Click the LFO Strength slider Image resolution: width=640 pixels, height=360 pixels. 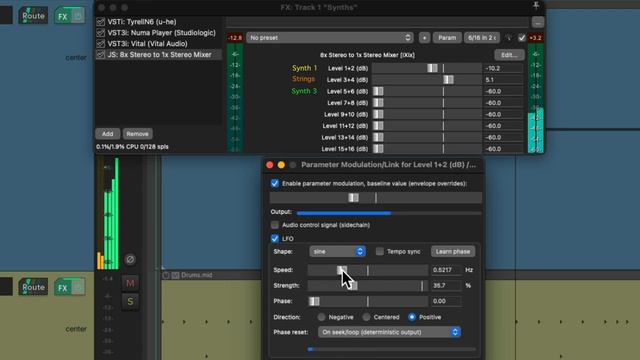coord(368,286)
